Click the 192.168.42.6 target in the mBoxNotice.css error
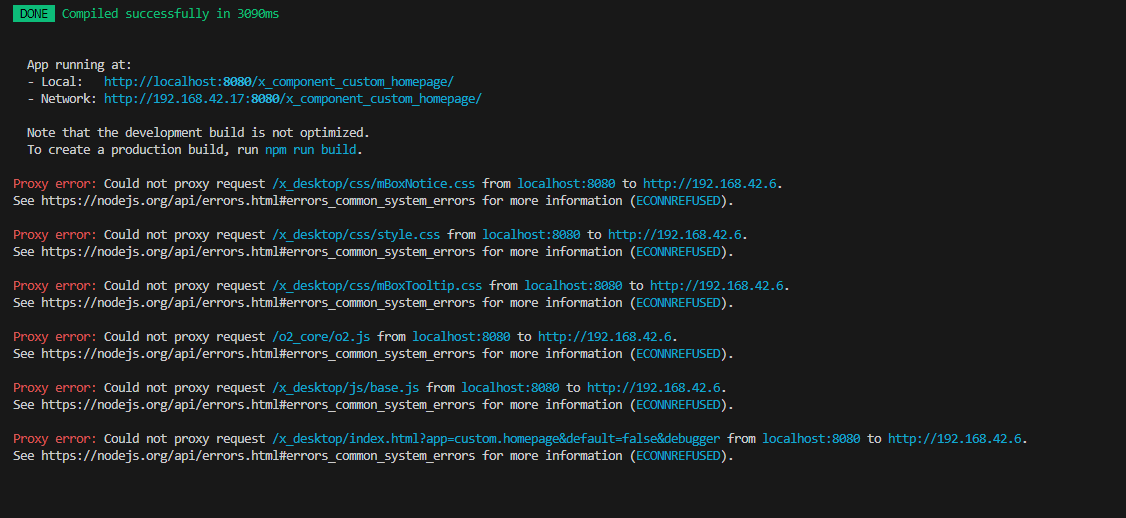The width and height of the screenshot is (1126, 518). point(711,184)
